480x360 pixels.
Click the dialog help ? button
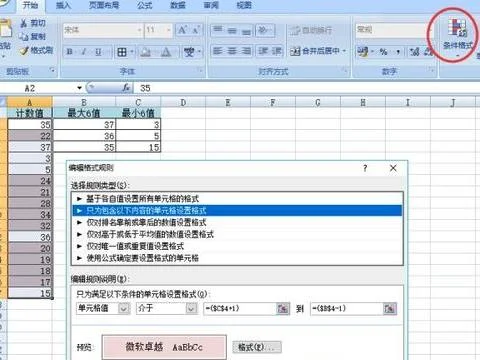click(365, 168)
